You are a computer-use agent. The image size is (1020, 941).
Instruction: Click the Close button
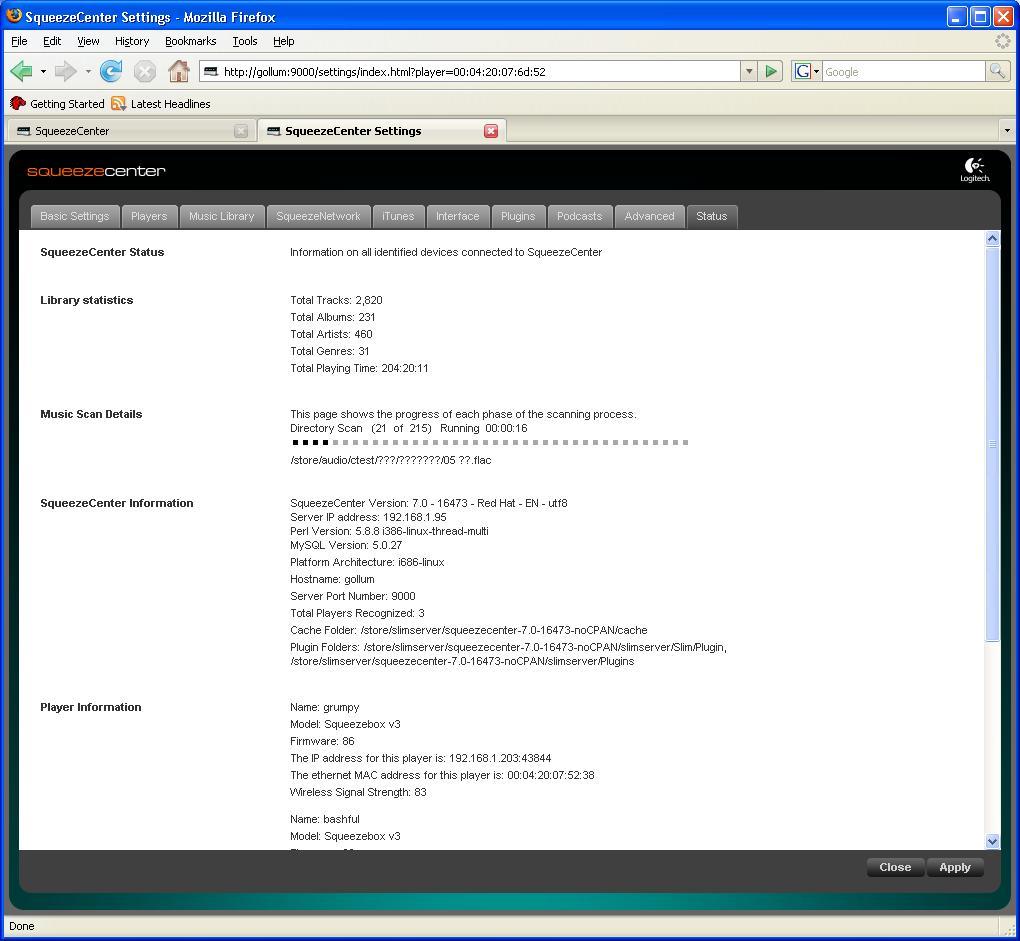point(895,867)
